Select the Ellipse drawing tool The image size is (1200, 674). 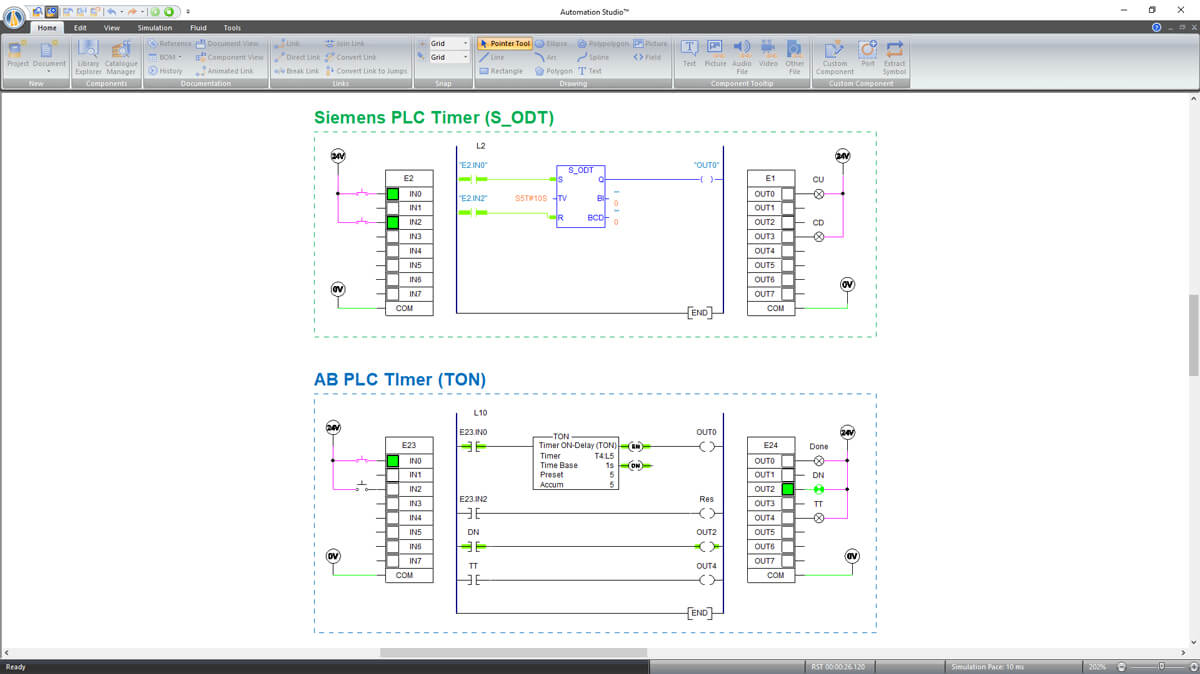tap(551, 44)
